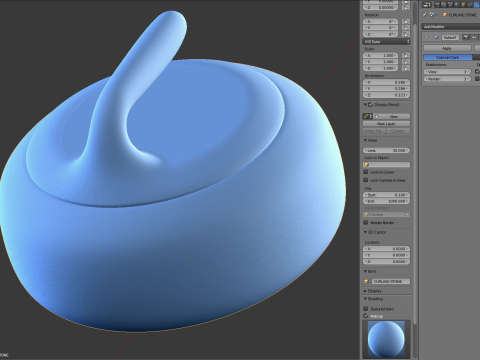Collapse the Item panel
This screenshot has width=480, height=360.
click(x=365, y=271)
